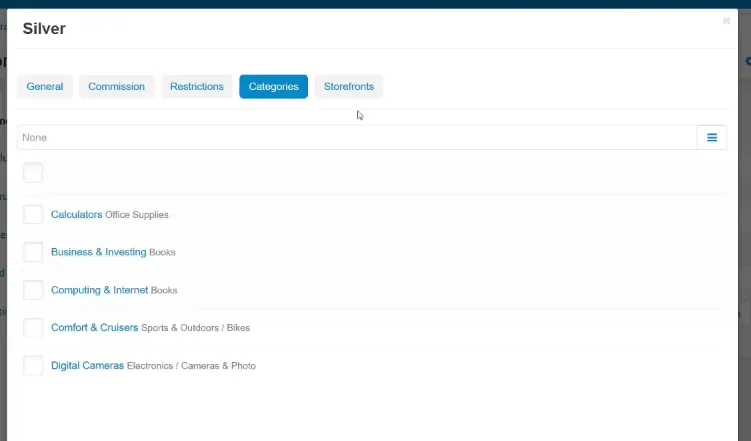751x441 pixels.
Task: Open the Commission tab
Action: point(116,87)
